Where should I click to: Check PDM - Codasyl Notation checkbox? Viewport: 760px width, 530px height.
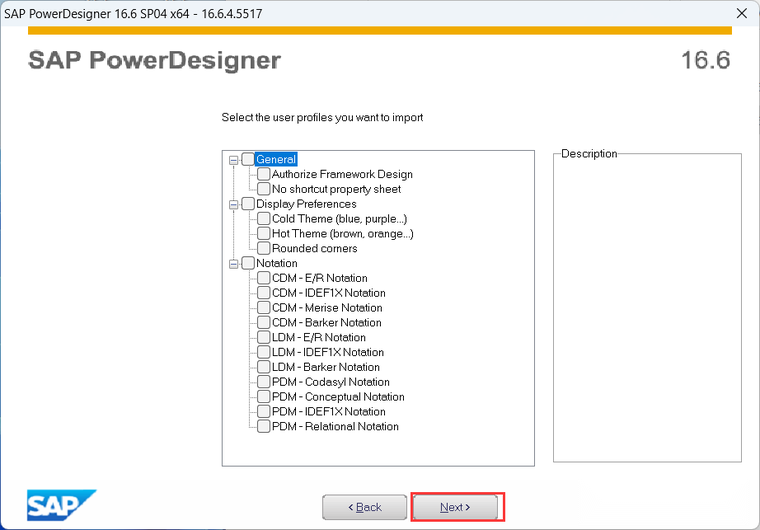click(x=264, y=382)
